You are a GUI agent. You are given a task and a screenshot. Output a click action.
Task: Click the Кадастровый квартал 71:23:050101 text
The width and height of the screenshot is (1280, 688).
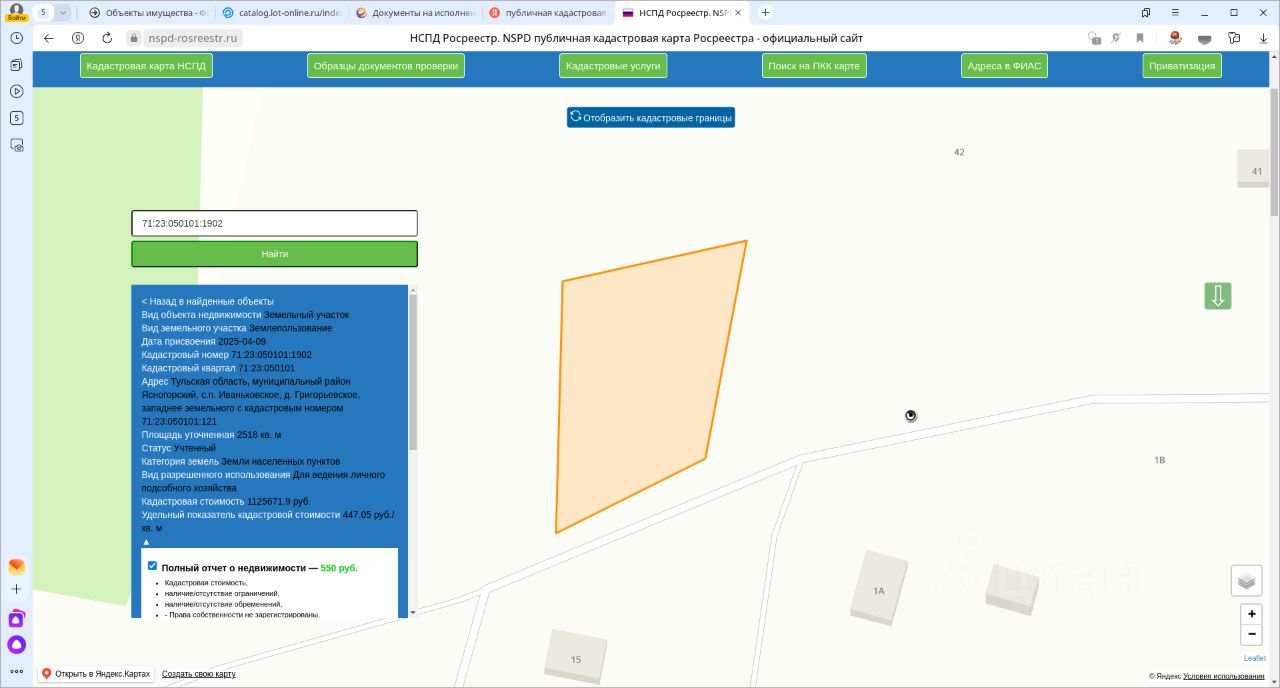(x=218, y=367)
